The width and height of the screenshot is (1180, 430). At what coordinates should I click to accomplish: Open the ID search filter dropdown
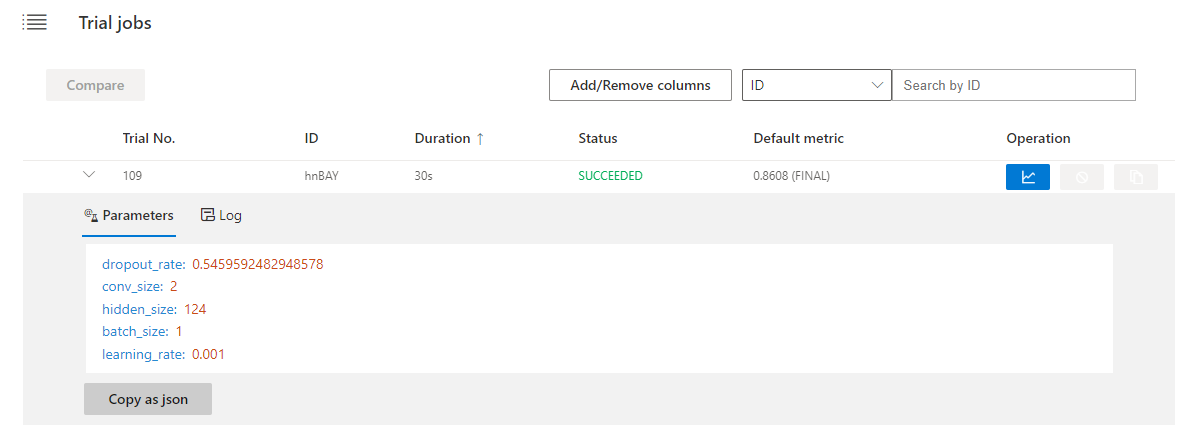pyautogui.click(x=816, y=85)
